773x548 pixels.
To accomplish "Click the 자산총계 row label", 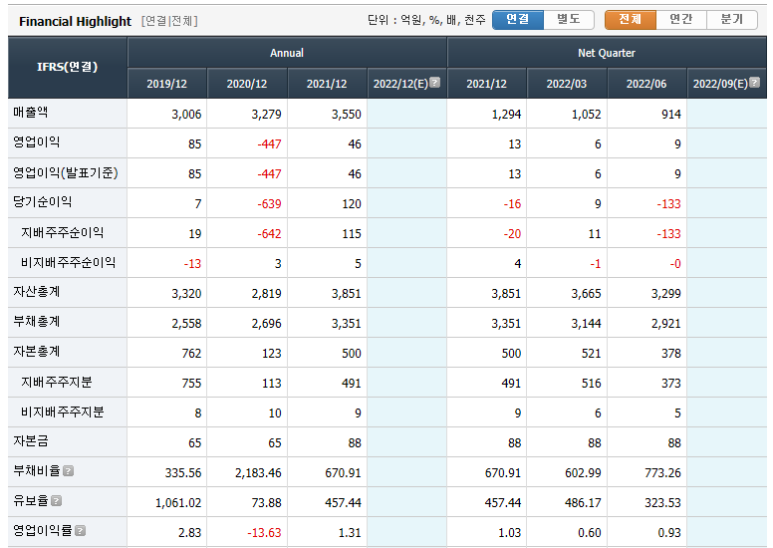I will 36,292.
